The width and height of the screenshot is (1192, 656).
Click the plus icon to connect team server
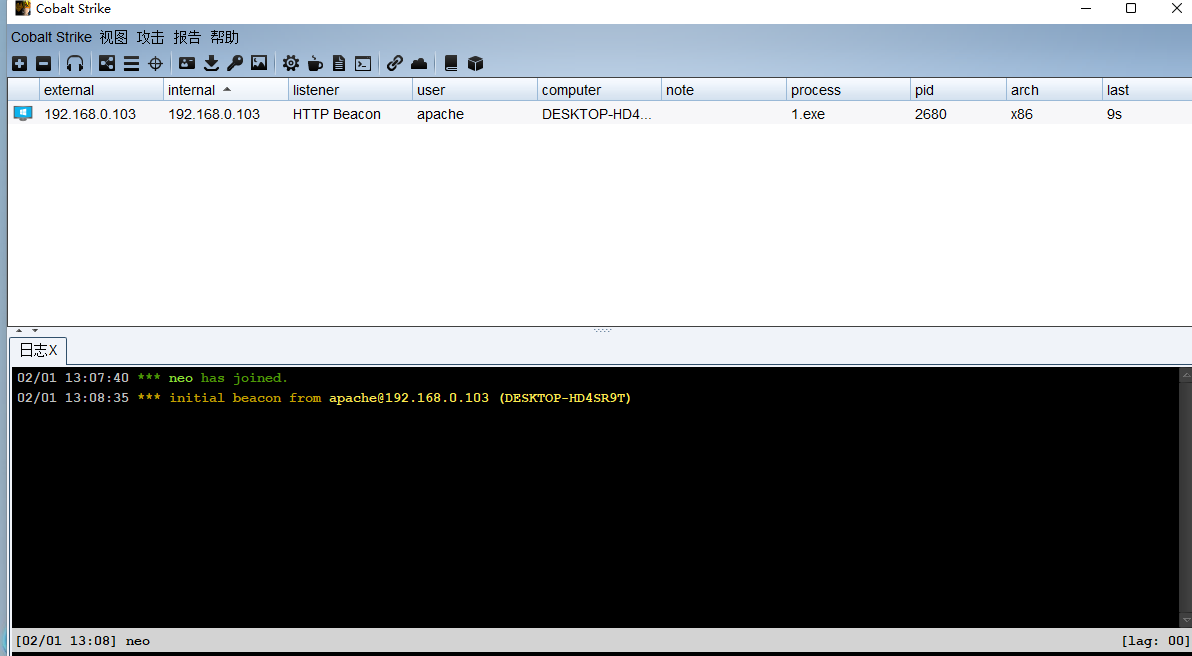(x=20, y=64)
